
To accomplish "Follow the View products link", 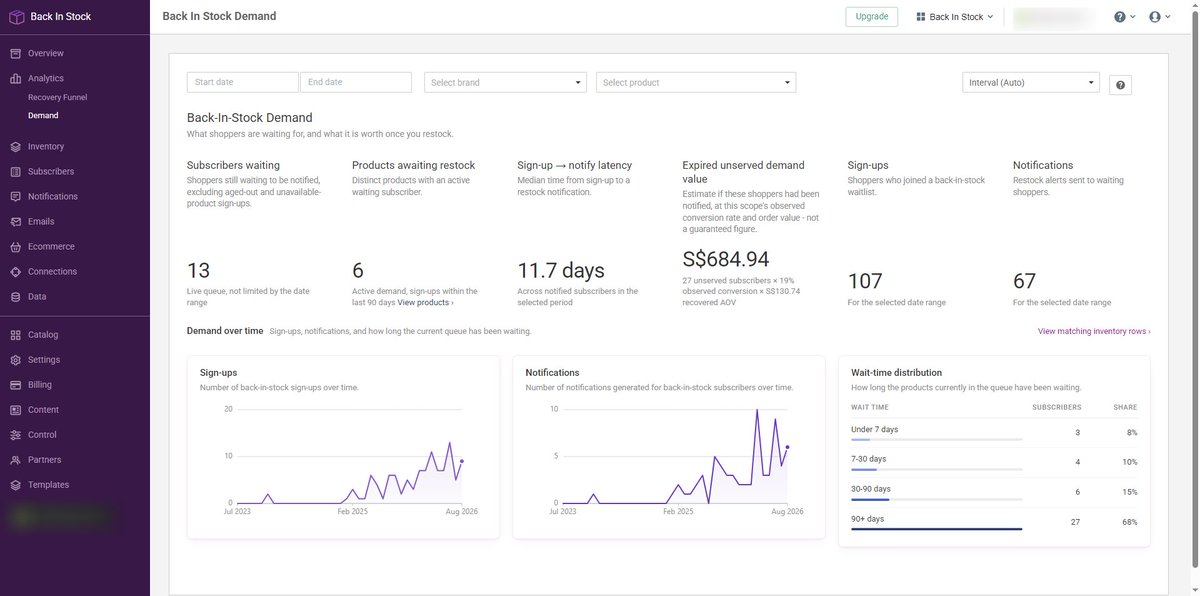I will [425, 302].
